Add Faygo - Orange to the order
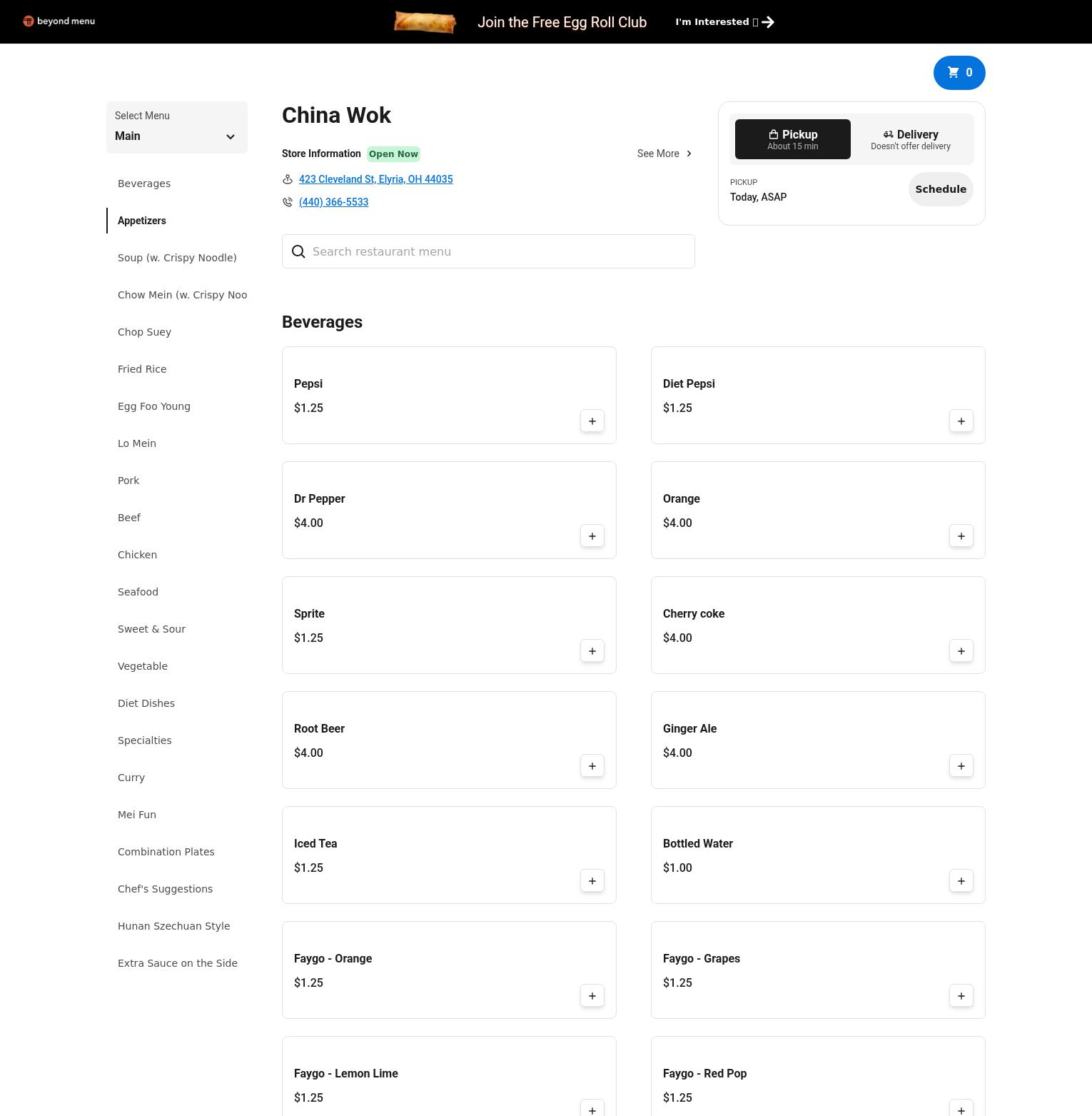This screenshot has height=1116, width=1092. click(592, 996)
